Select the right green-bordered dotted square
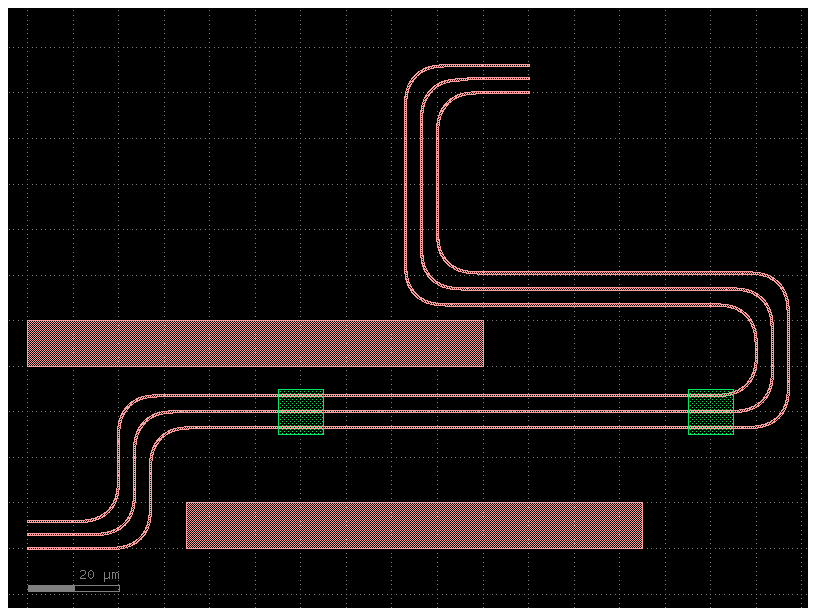The width and height of the screenshot is (816, 616). (x=711, y=412)
